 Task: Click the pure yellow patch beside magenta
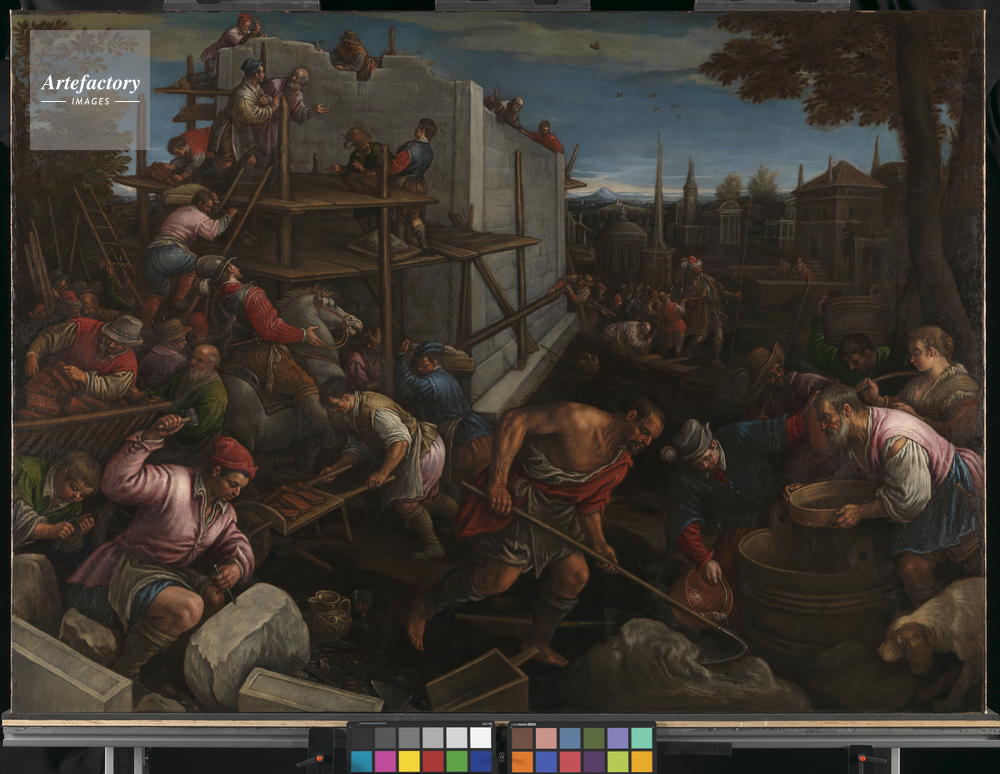click(409, 761)
